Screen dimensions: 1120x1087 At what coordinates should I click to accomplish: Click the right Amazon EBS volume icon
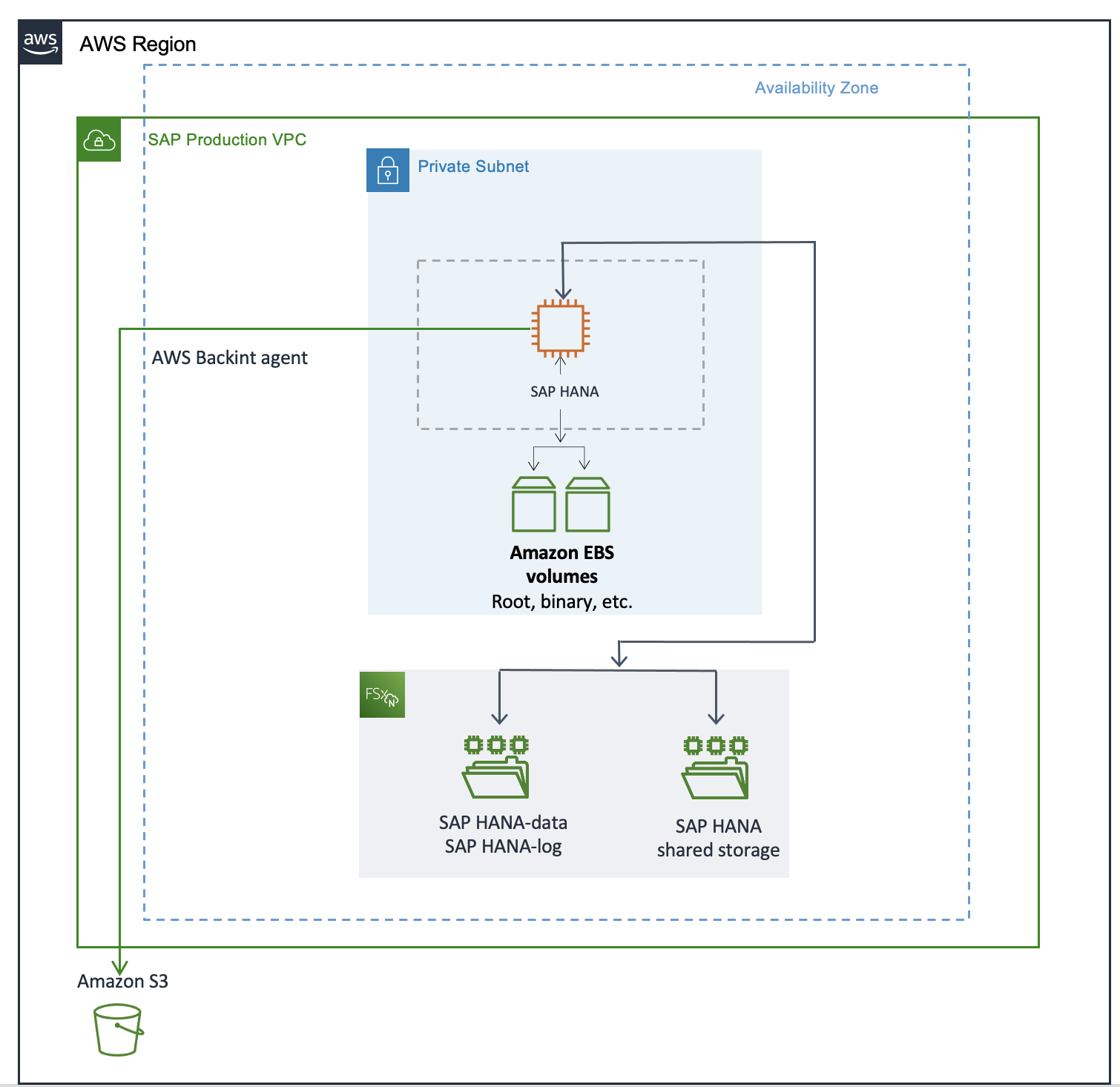pos(587,507)
